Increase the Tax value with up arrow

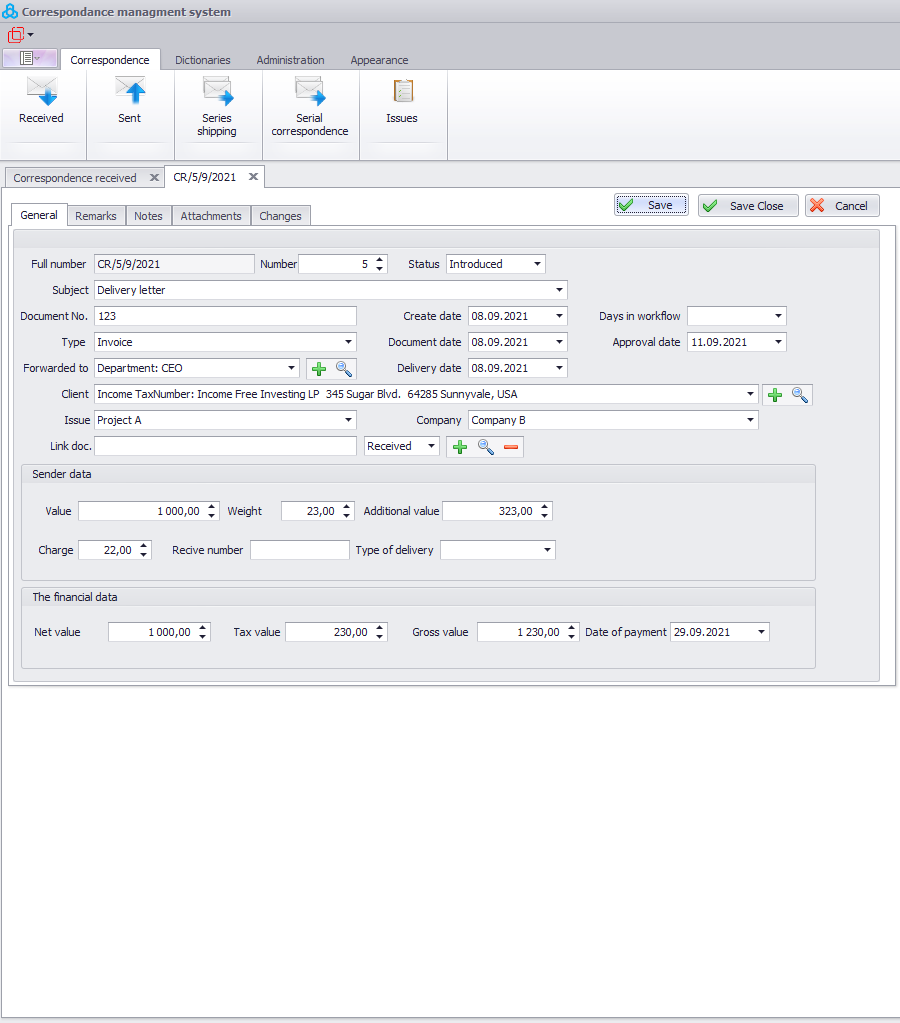380,628
